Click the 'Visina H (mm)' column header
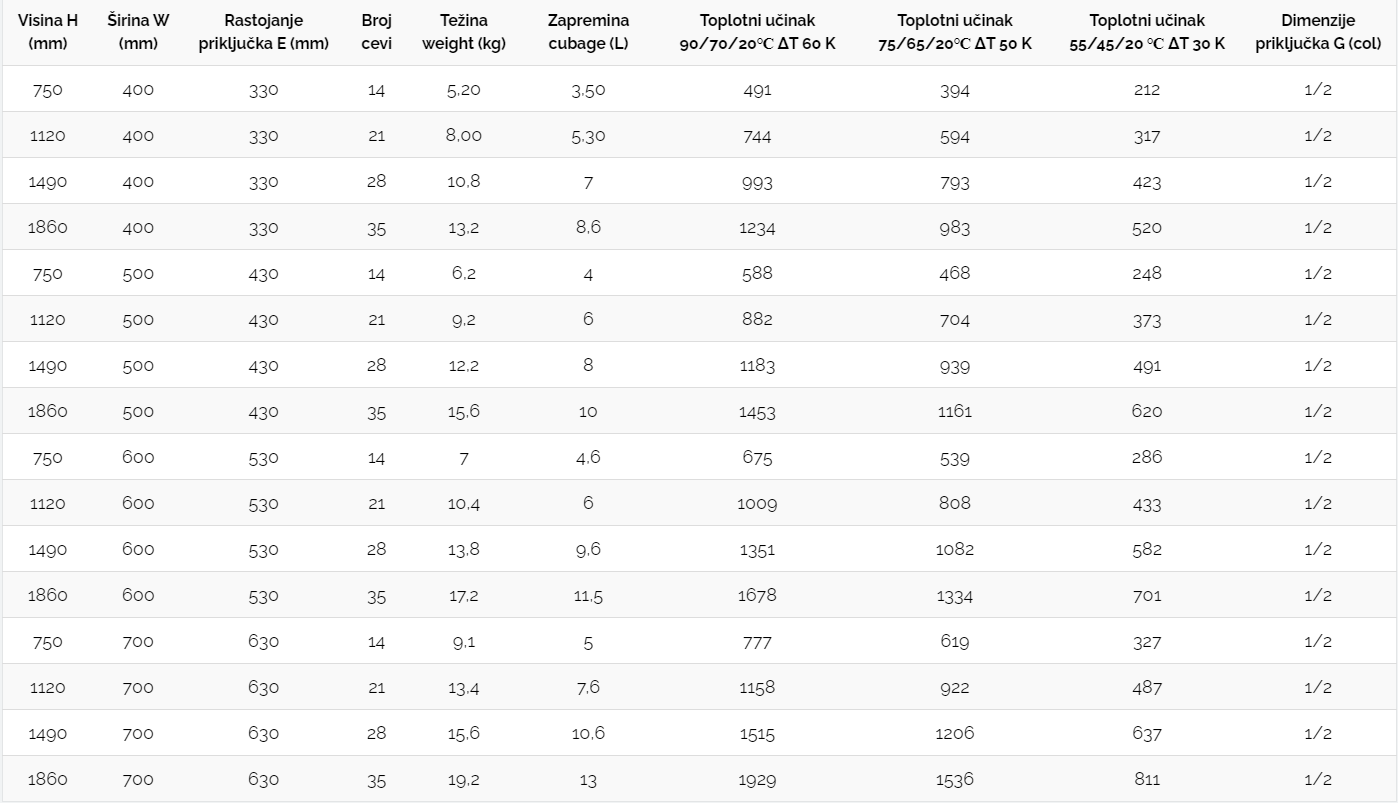This screenshot has width=1398, height=803. pyautogui.click(x=48, y=32)
